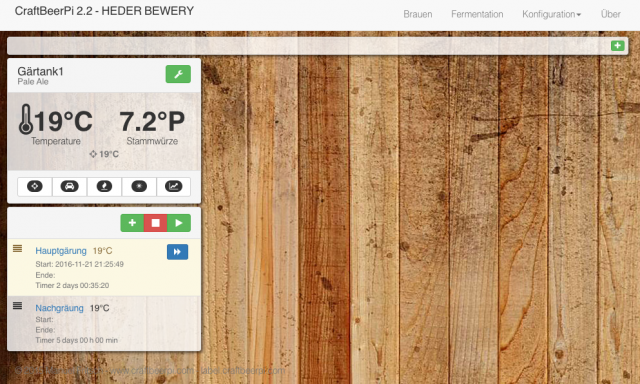This screenshot has height=384, width=640.
Task: Open Gärtank1 settings with the wrench icon
Action: [178, 74]
